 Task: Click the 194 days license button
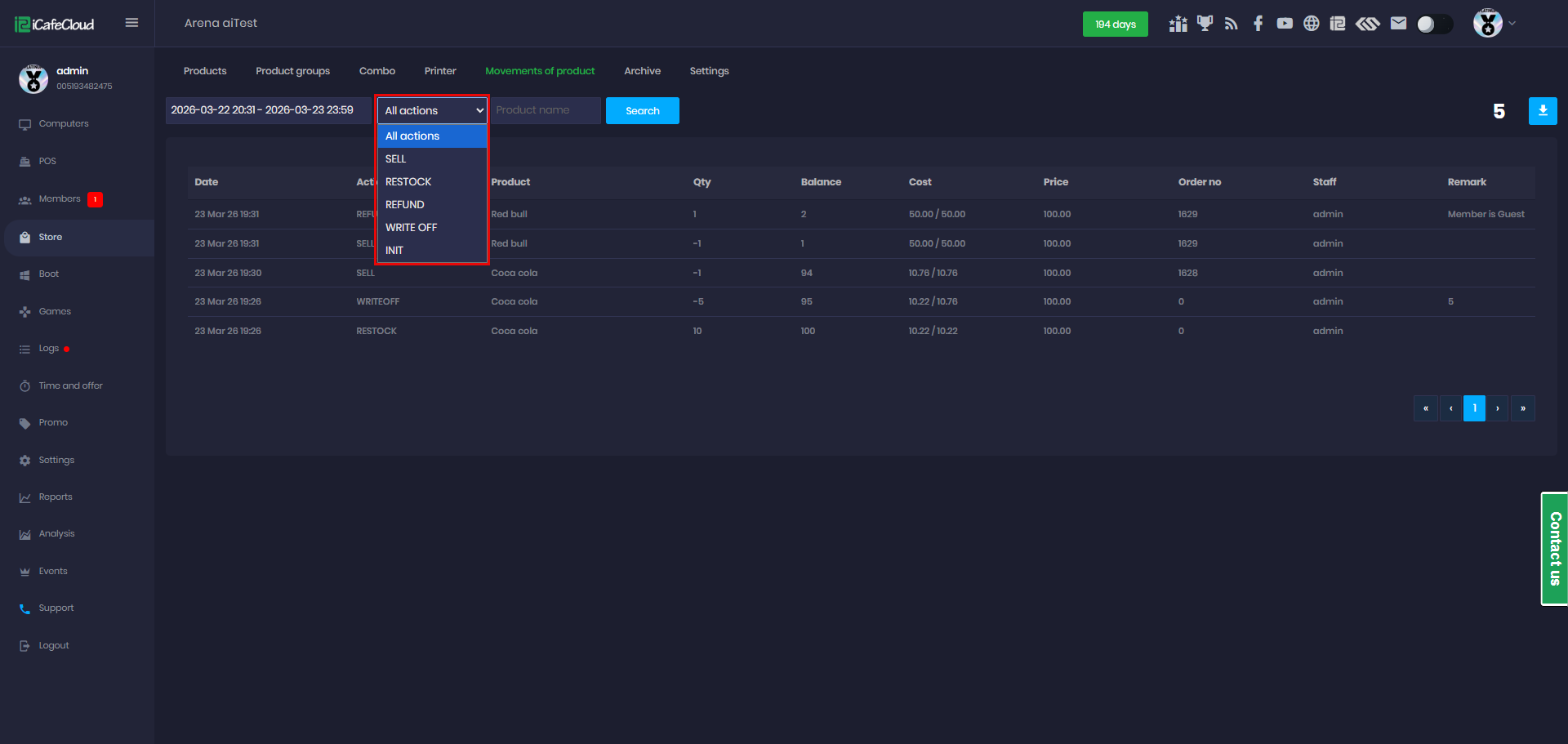click(1115, 25)
